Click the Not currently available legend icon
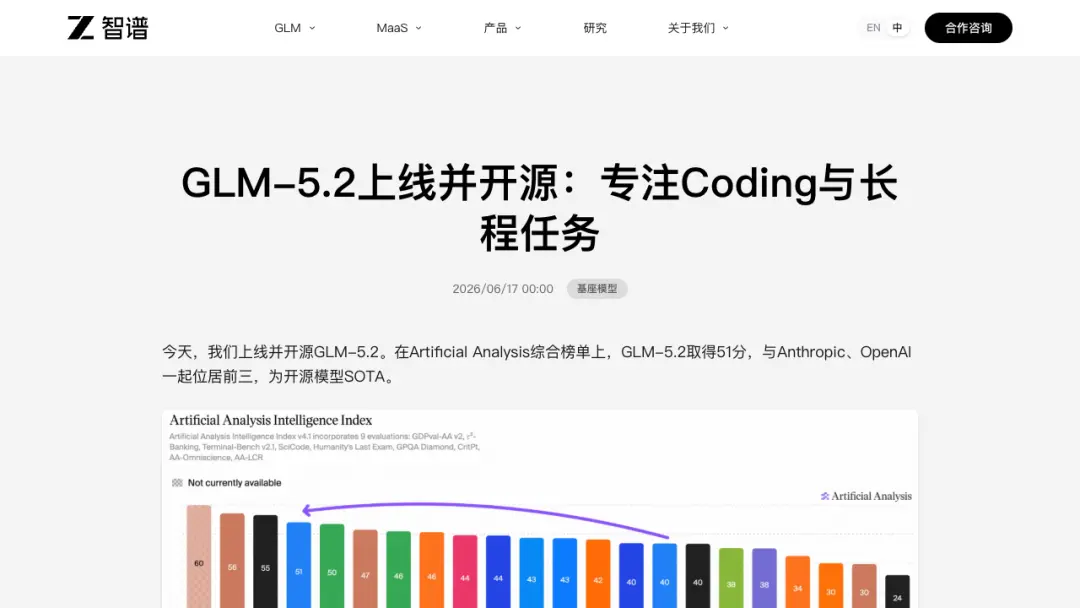The image size is (1080, 608). coord(177,483)
